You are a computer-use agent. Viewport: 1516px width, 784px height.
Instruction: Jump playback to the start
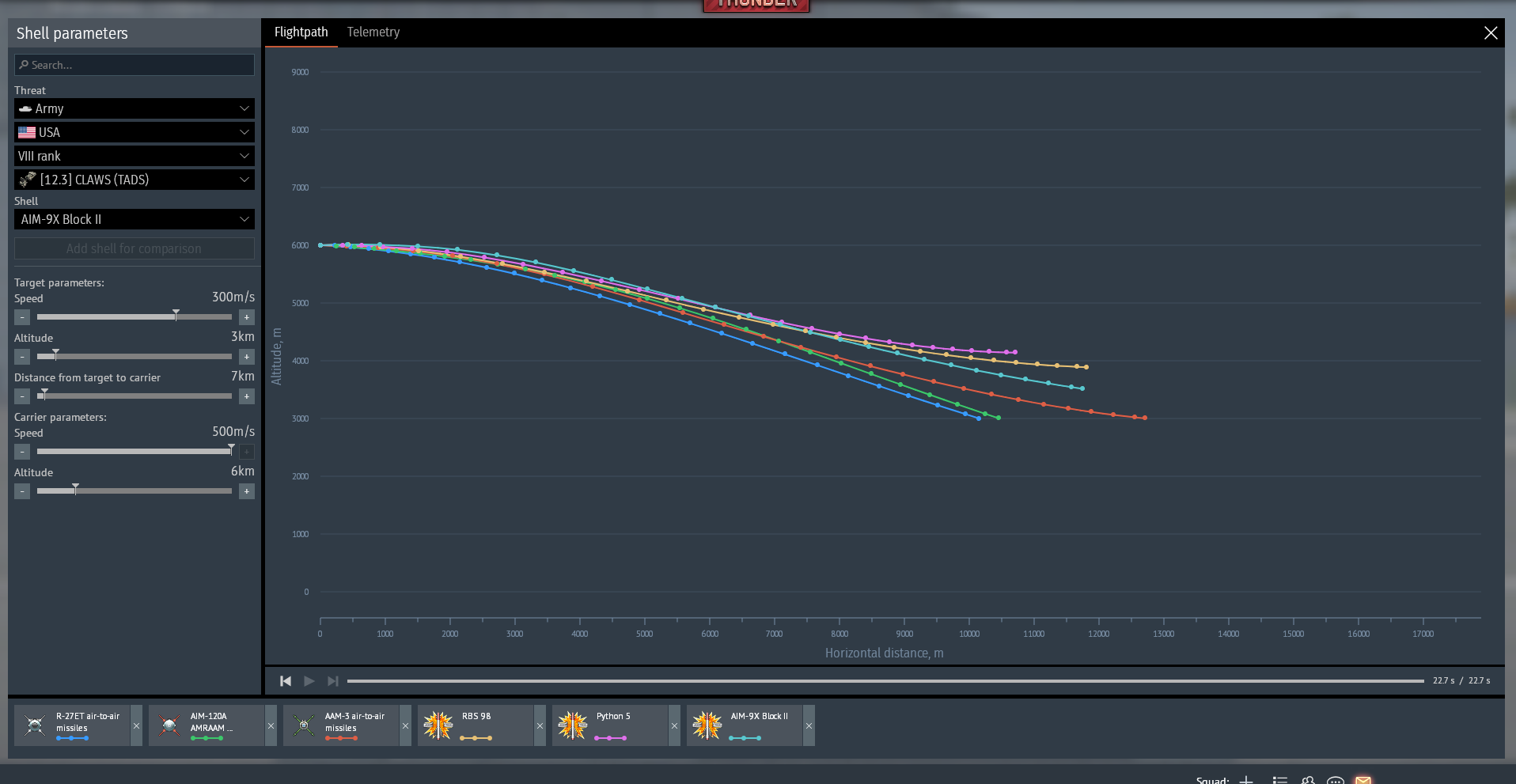(286, 681)
